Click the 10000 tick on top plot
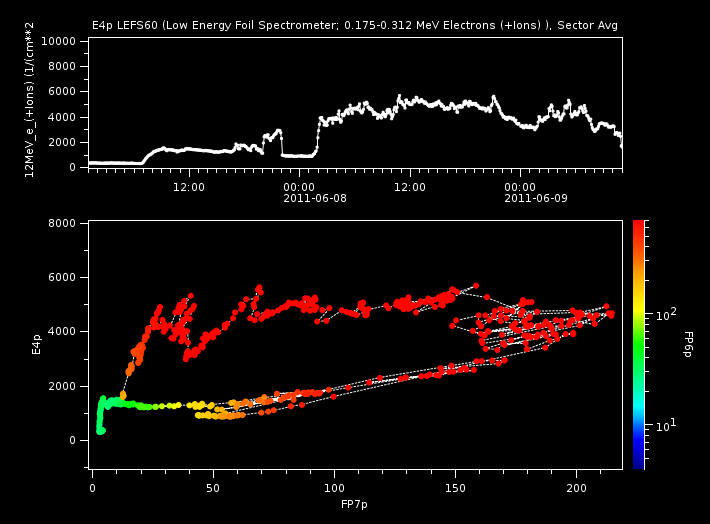 point(59,41)
